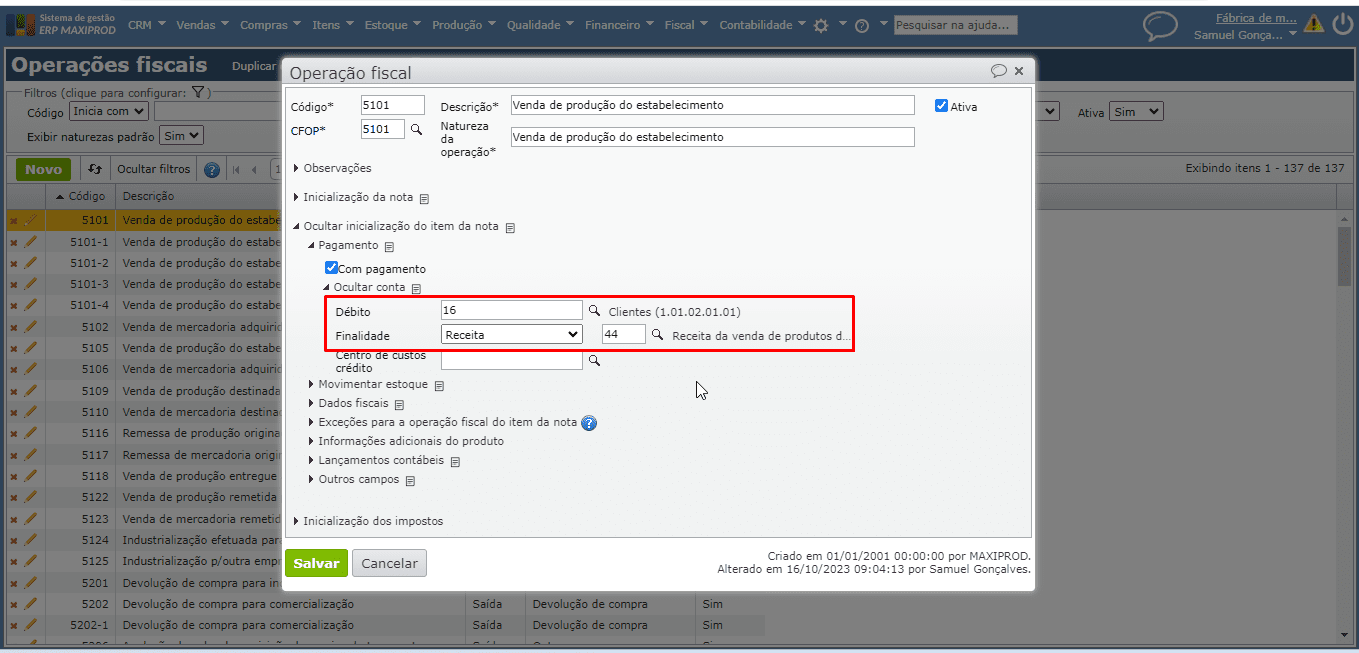Open Exibir naturezas padrão dropdown
Screen dimensions: 1359x653
click(x=182, y=135)
